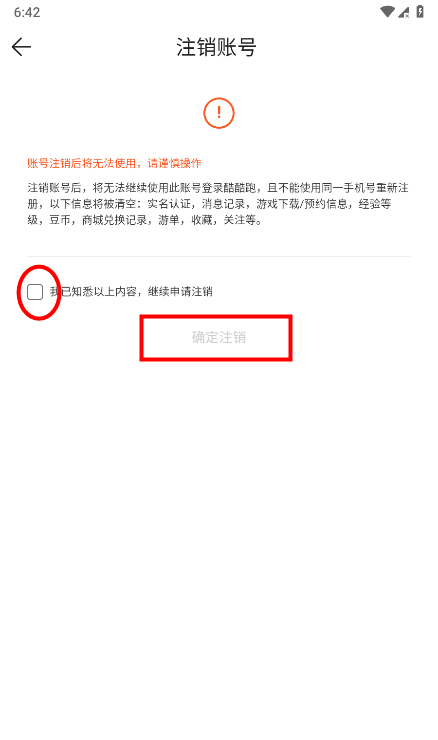This screenshot has width=438, height=740.
Task: Tap the cellular signal status icon
Action: [404, 12]
